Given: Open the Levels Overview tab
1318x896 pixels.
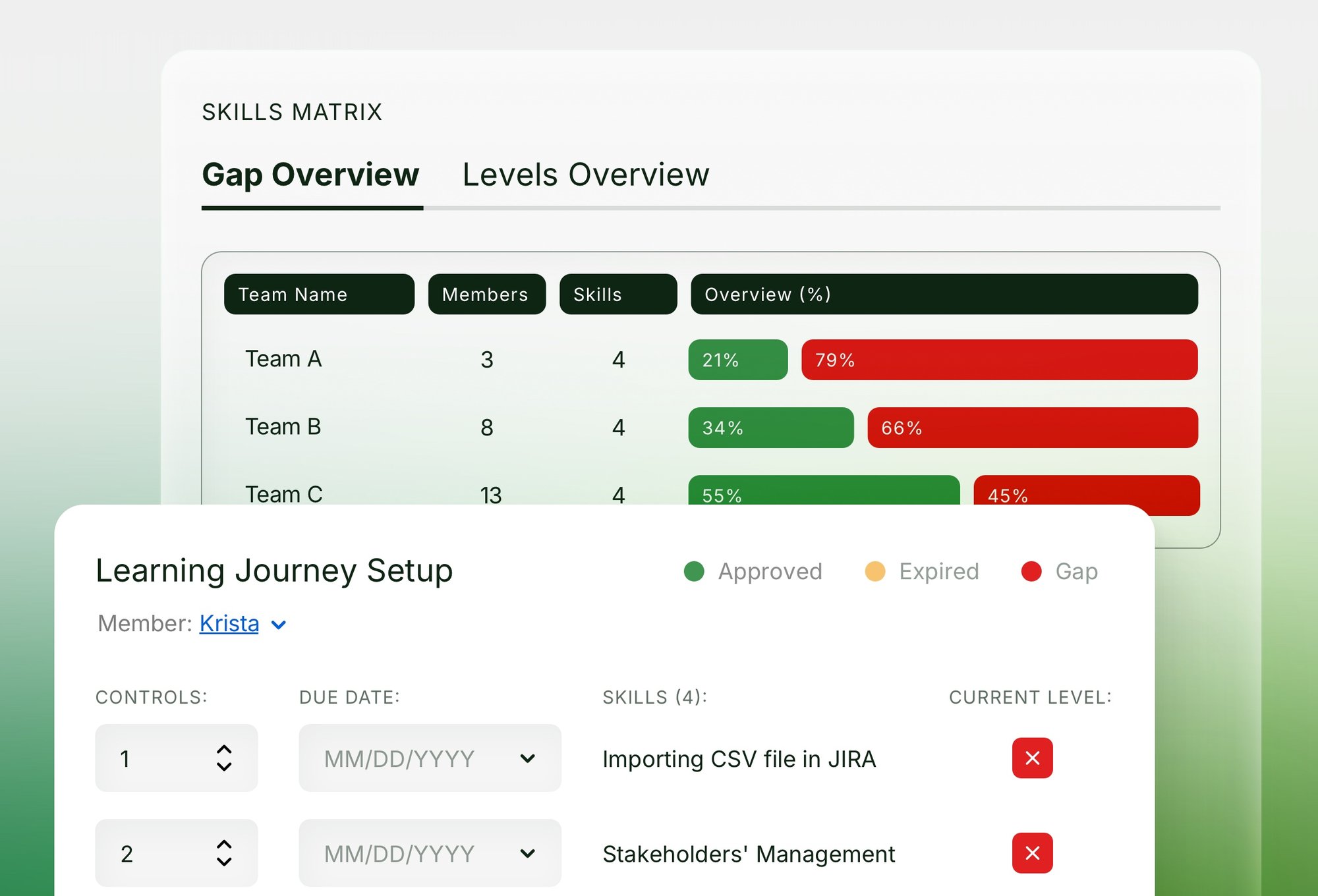Looking at the screenshot, I should click(x=585, y=175).
